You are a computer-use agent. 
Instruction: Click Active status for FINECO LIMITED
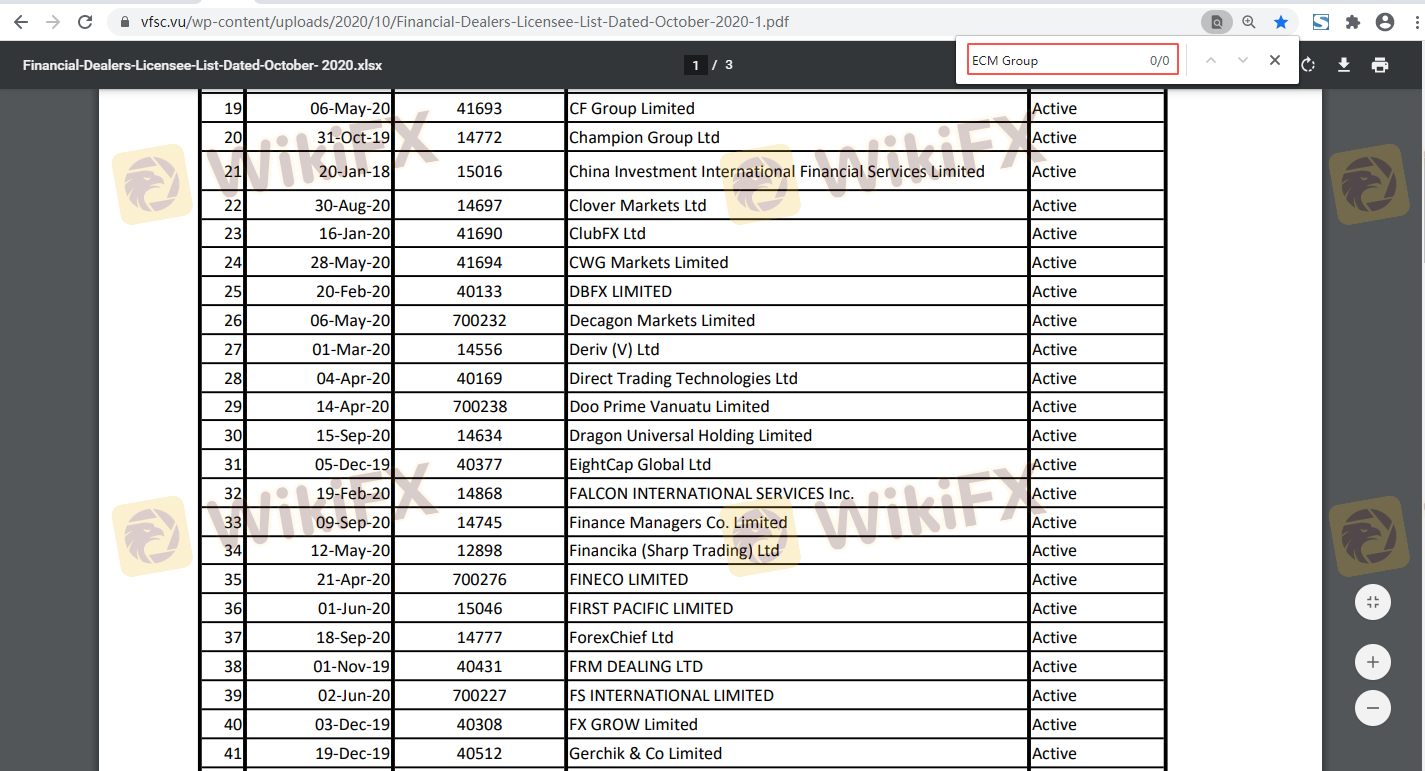pos(1054,579)
